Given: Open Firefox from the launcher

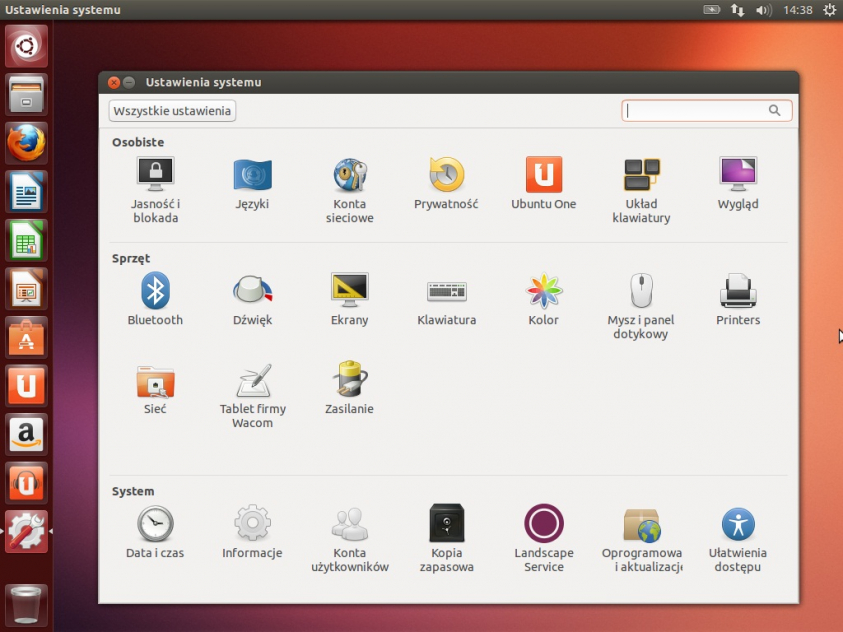Looking at the screenshot, I should pyautogui.click(x=25, y=143).
